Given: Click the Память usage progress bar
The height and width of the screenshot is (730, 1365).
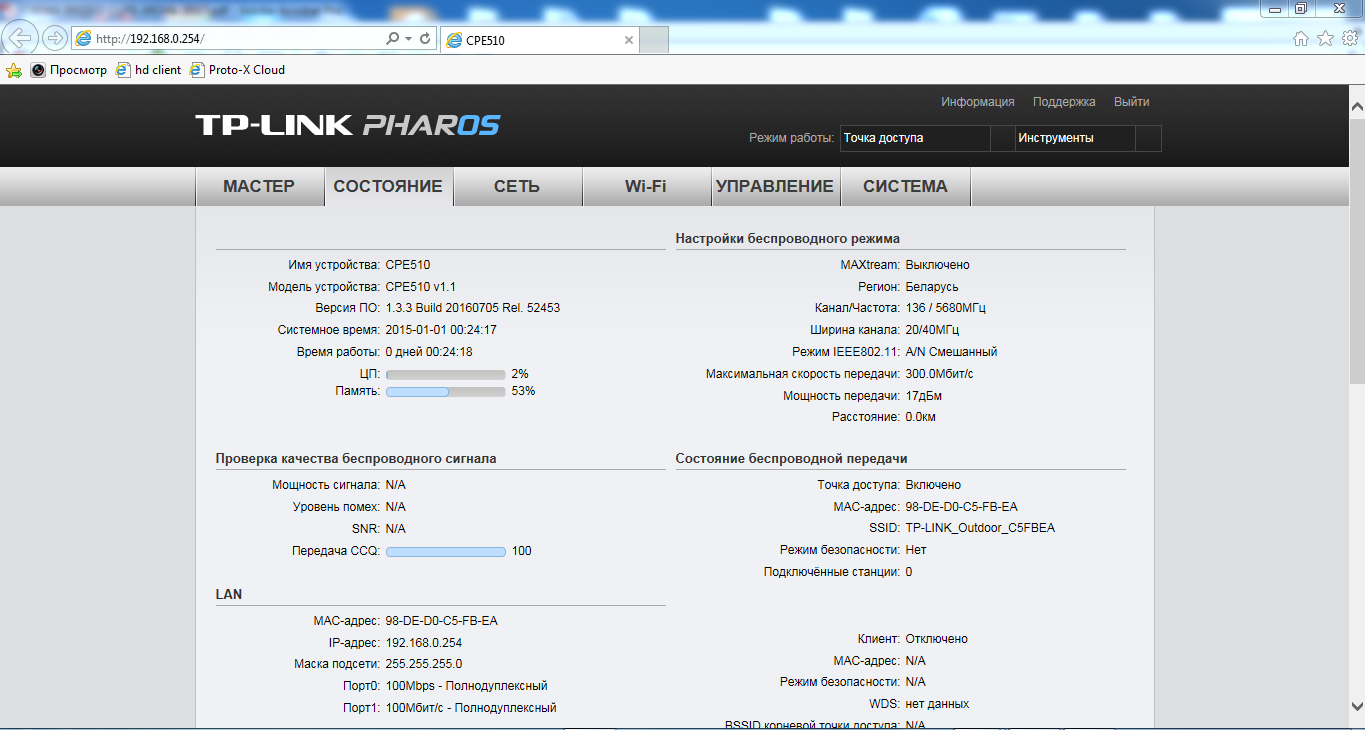Looking at the screenshot, I should tap(445, 392).
